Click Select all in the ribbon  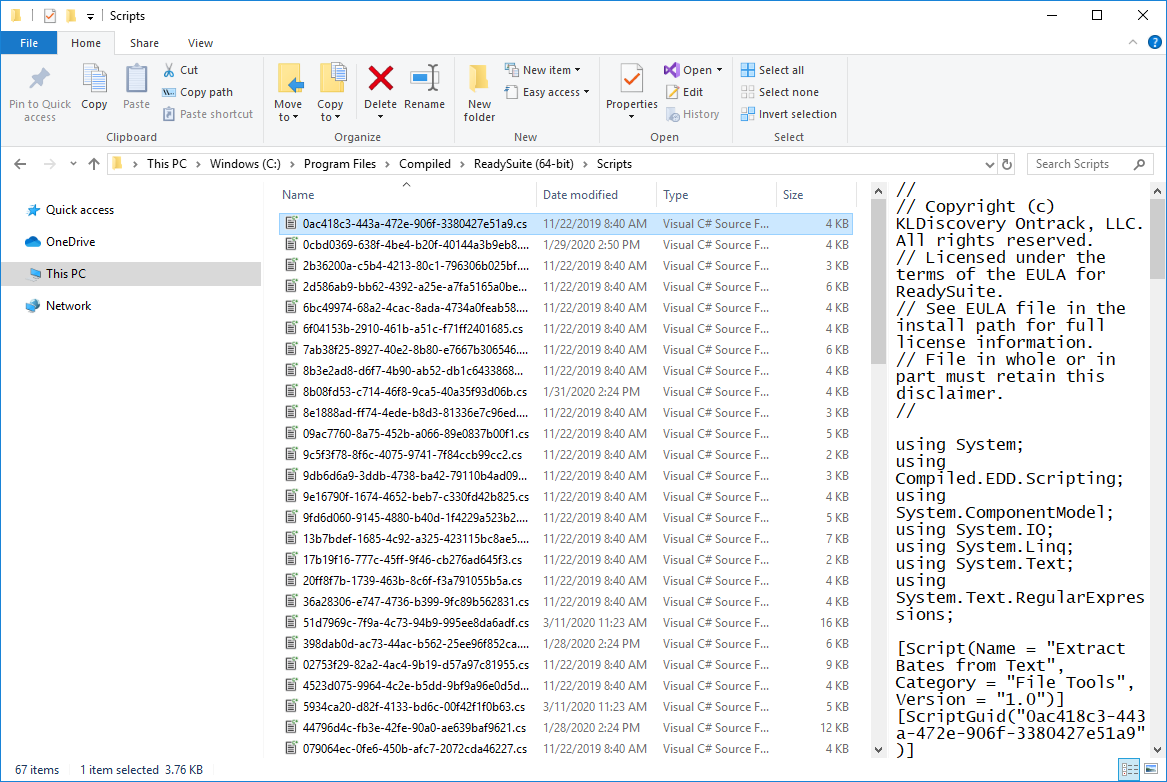pyautogui.click(x=772, y=70)
